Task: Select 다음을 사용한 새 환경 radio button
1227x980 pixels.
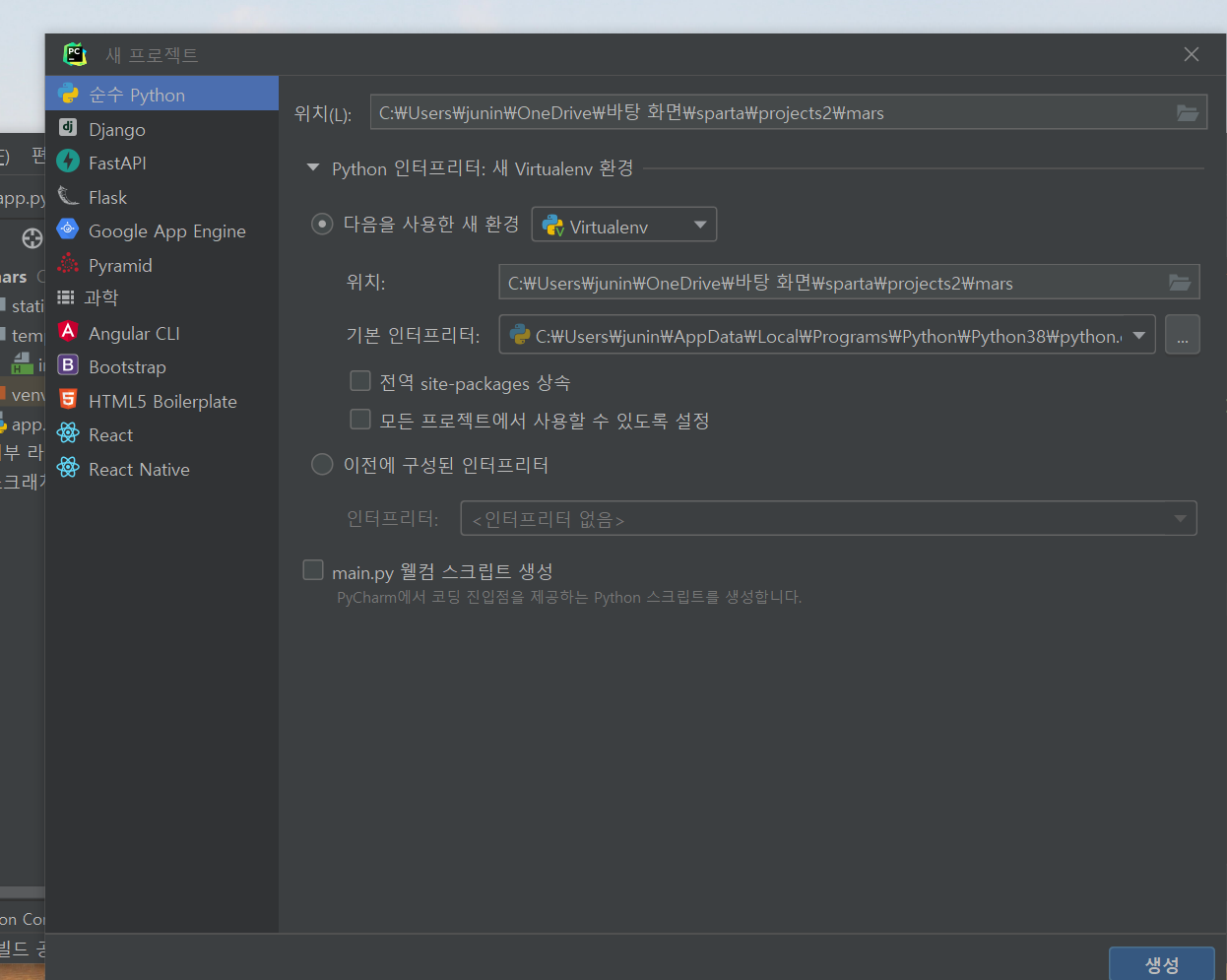Action: pos(322,224)
